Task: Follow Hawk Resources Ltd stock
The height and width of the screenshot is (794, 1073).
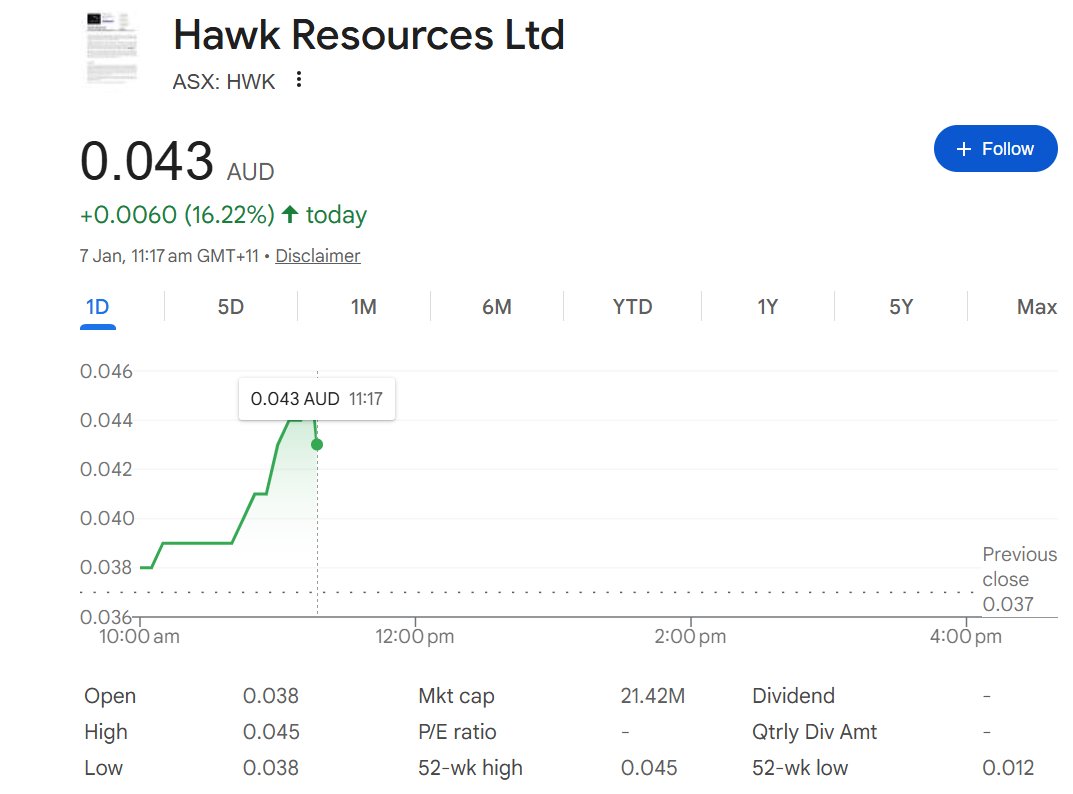Action: coord(995,149)
